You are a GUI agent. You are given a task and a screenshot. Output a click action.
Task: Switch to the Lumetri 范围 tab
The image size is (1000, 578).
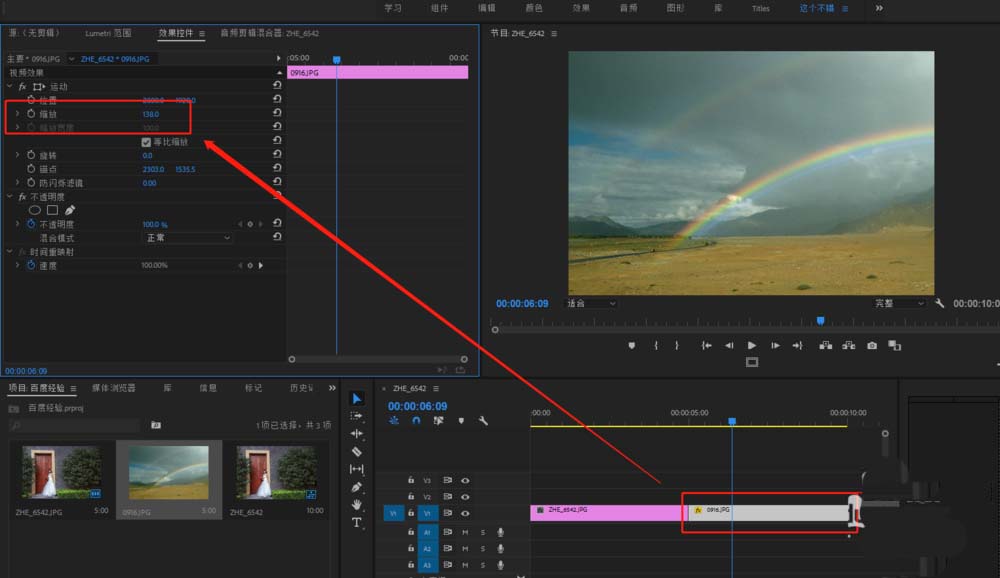tap(106, 33)
